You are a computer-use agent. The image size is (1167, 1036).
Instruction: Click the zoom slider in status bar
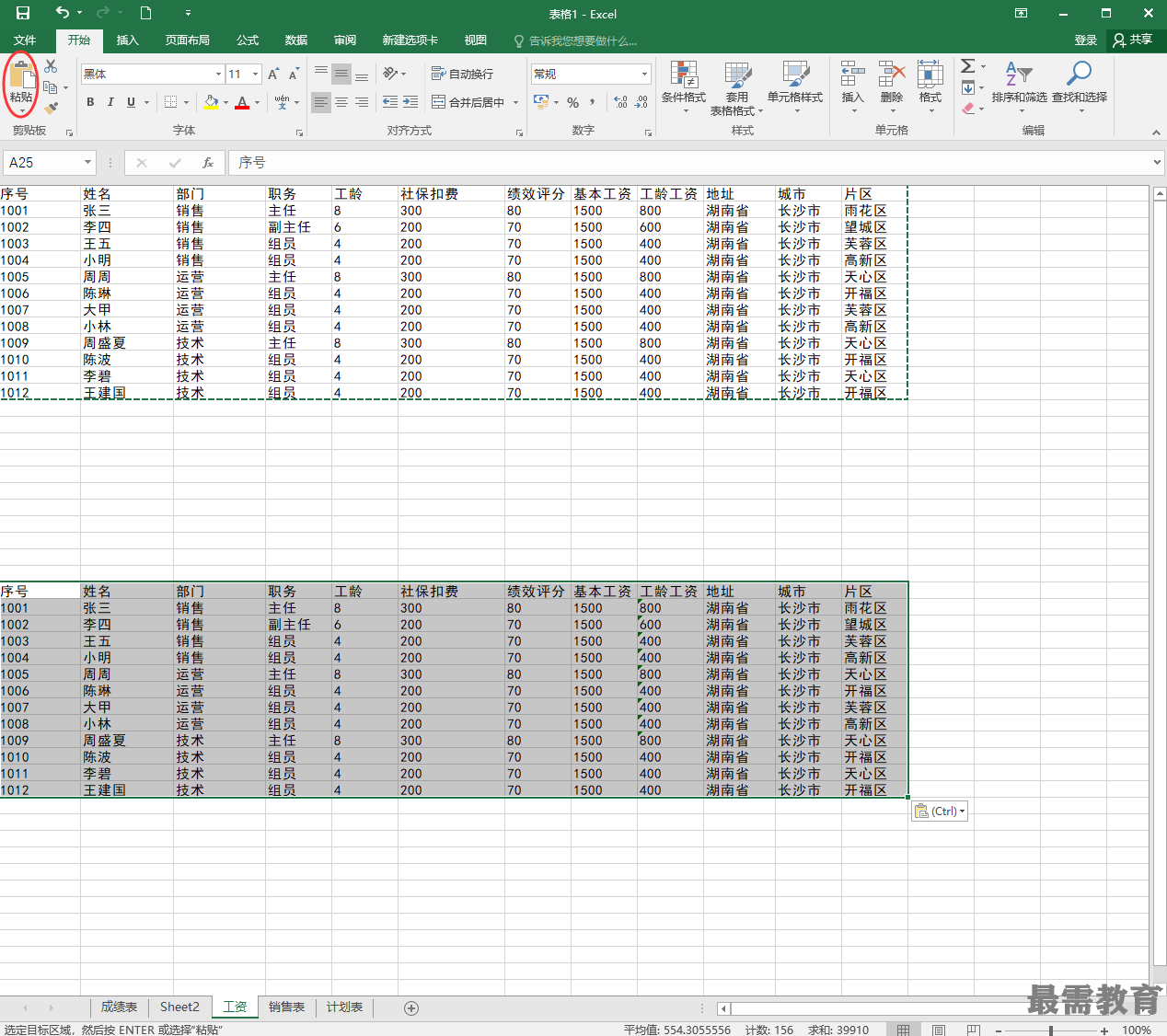click(x=1051, y=1030)
